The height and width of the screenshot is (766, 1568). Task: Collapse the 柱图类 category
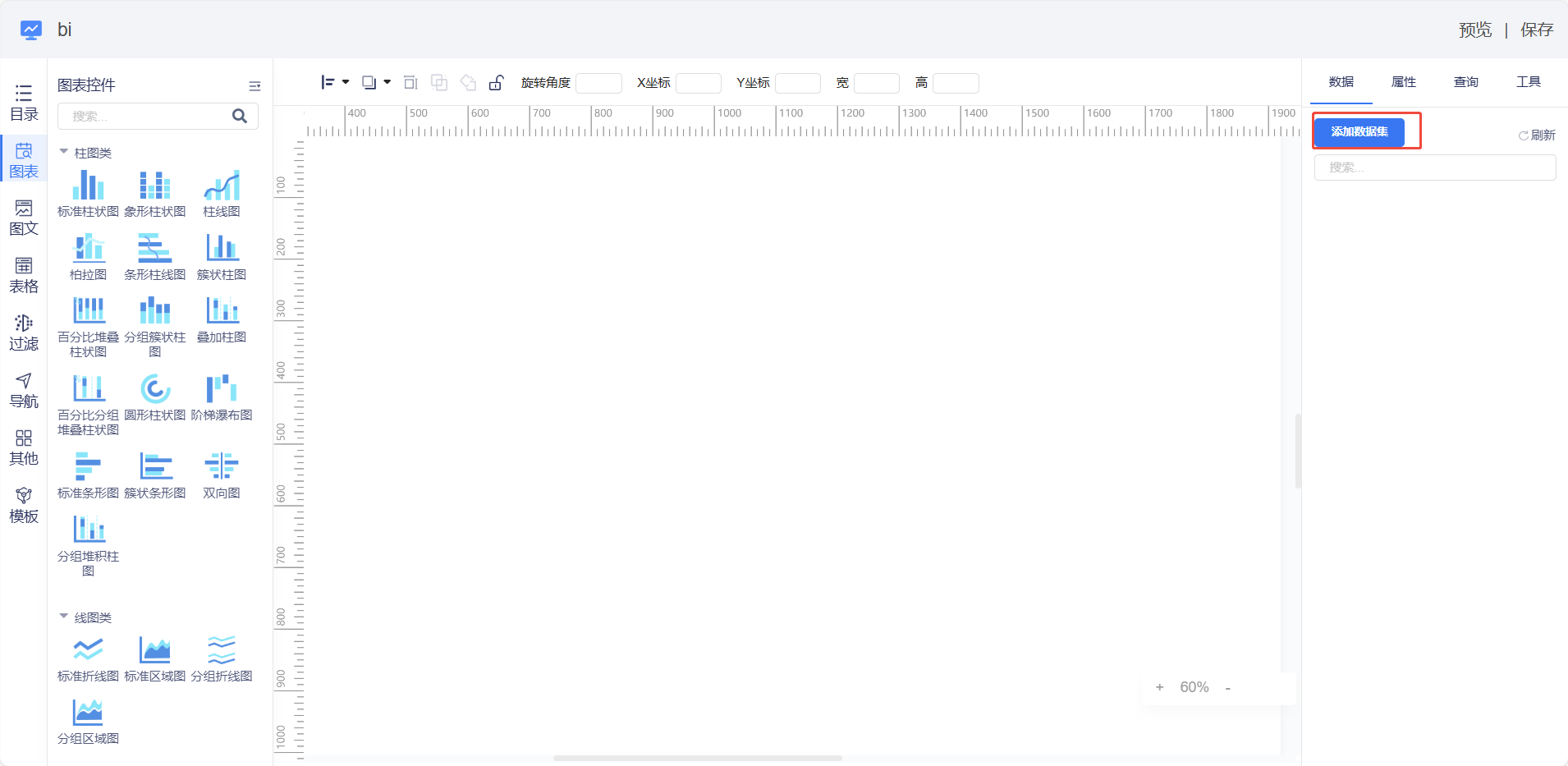point(64,153)
